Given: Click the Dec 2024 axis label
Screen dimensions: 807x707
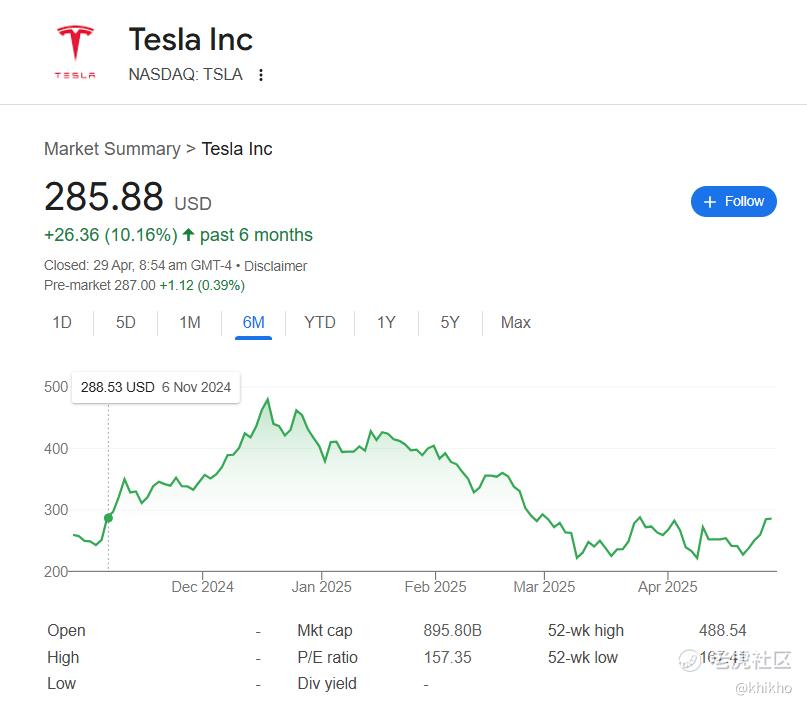Looking at the screenshot, I should (x=202, y=587).
